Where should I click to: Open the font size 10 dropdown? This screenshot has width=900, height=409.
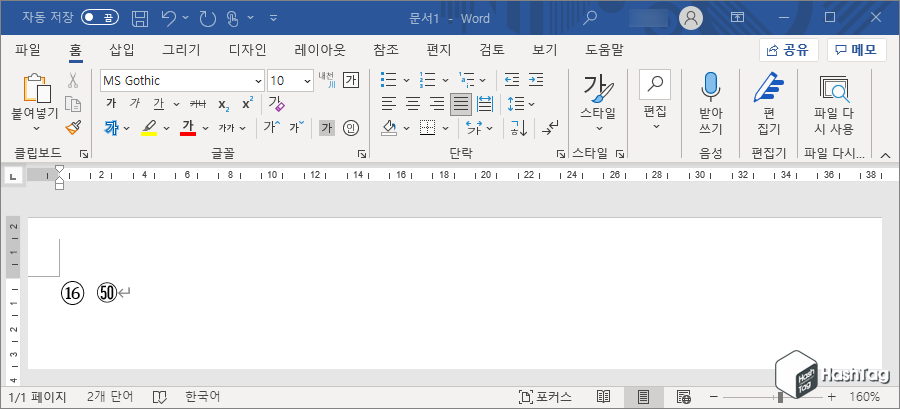click(x=308, y=81)
